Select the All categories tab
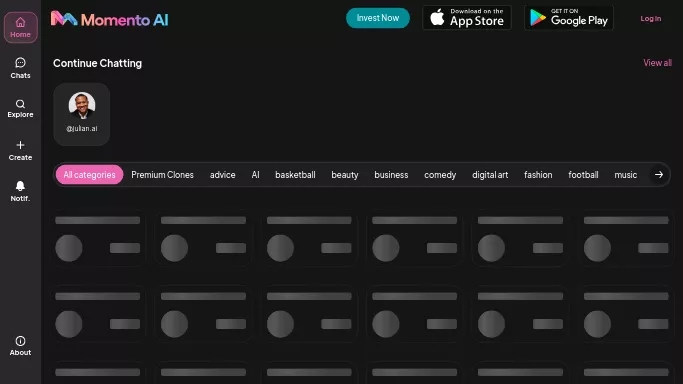The image size is (683, 384). pyautogui.click(x=89, y=175)
